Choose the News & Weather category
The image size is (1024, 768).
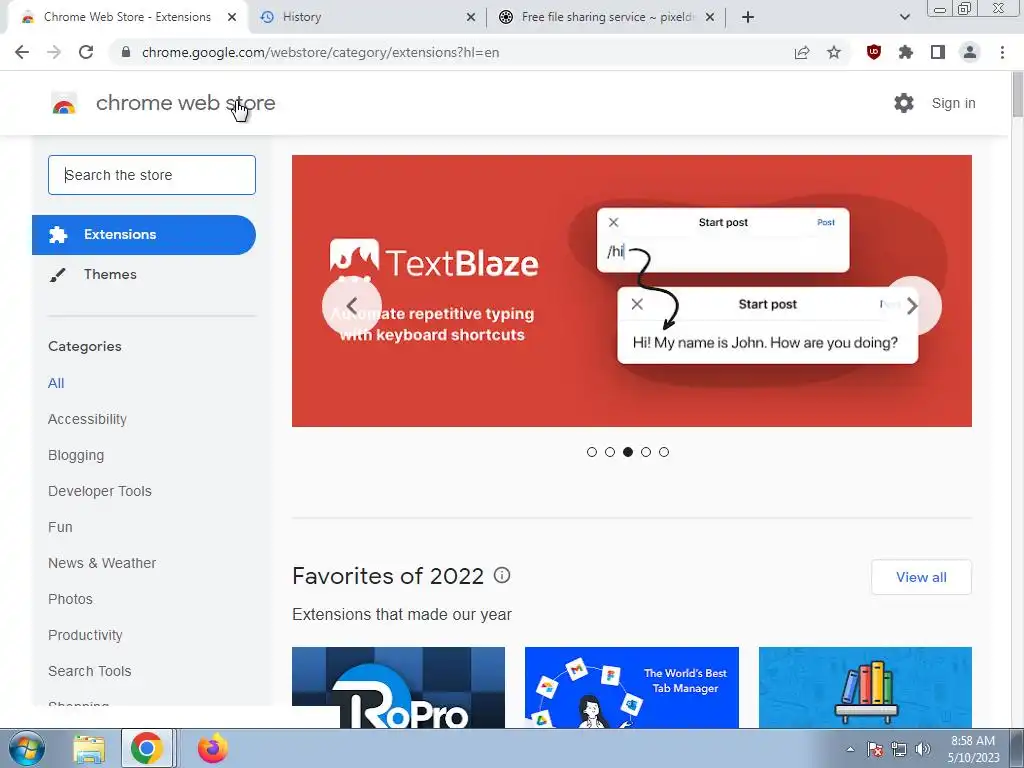click(x=102, y=563)
